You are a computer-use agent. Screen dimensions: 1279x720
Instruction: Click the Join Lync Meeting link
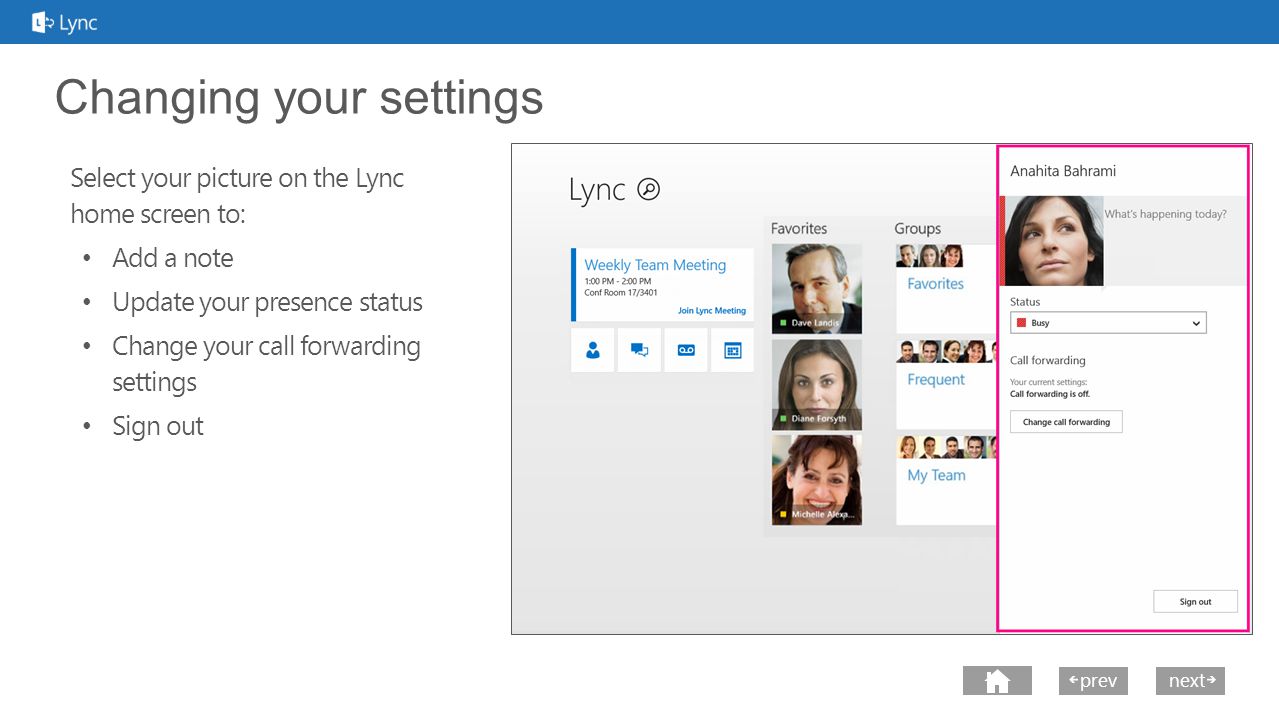(712, 311)
